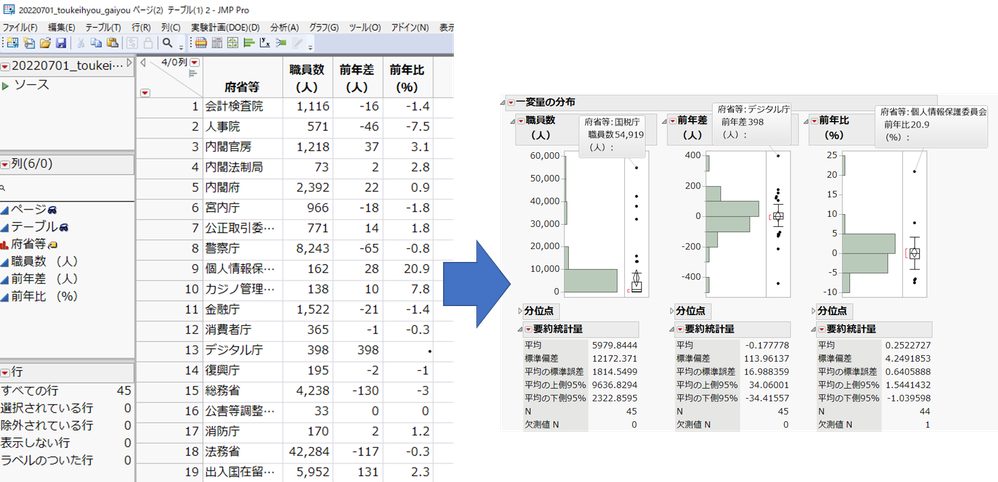Viewport: 998px width, 482px height.
Task: Open the red triangle menu next to 4/0列
Action: (x=195, y=62)
